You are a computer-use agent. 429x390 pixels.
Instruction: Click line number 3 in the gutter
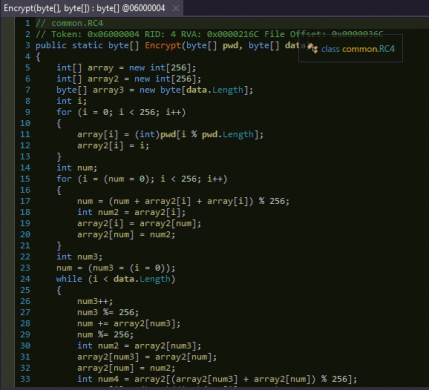pyautogui.click(x=28, y=45)
